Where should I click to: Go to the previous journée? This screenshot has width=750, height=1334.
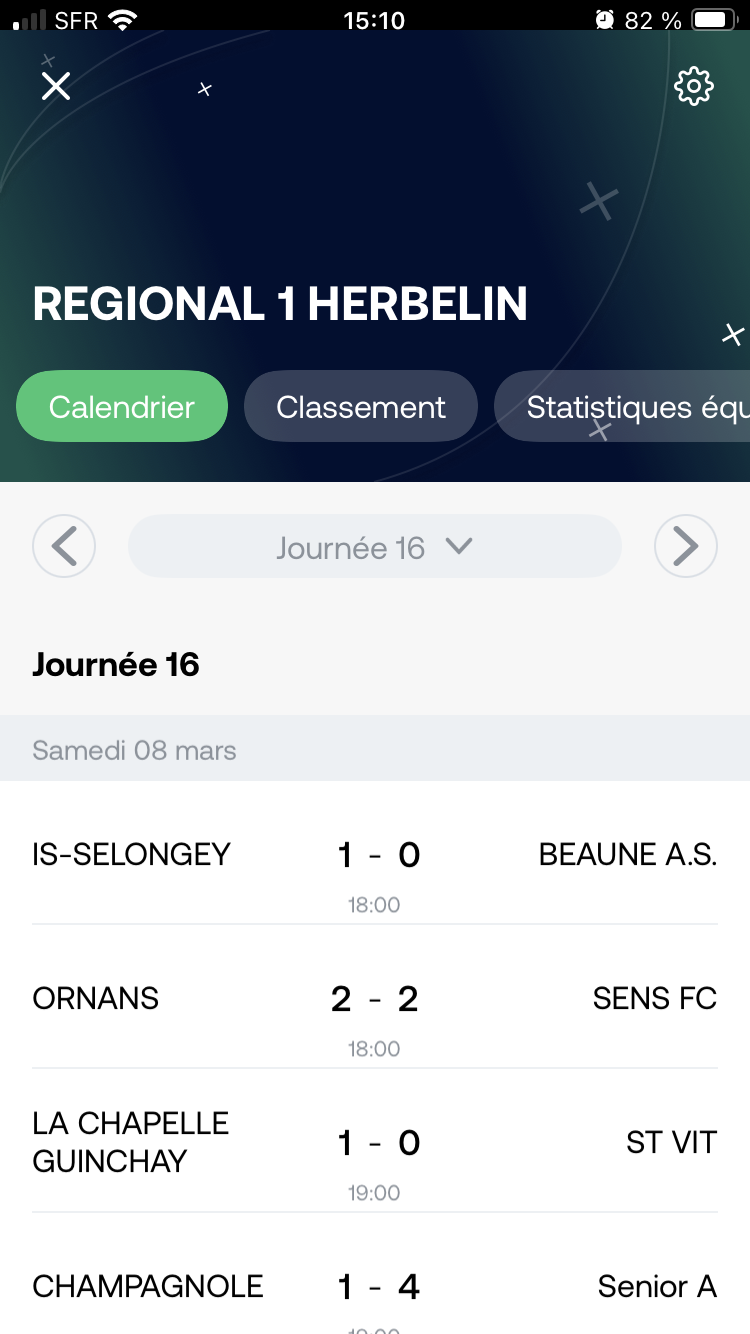pyautogui.click(x=64, y=546)
